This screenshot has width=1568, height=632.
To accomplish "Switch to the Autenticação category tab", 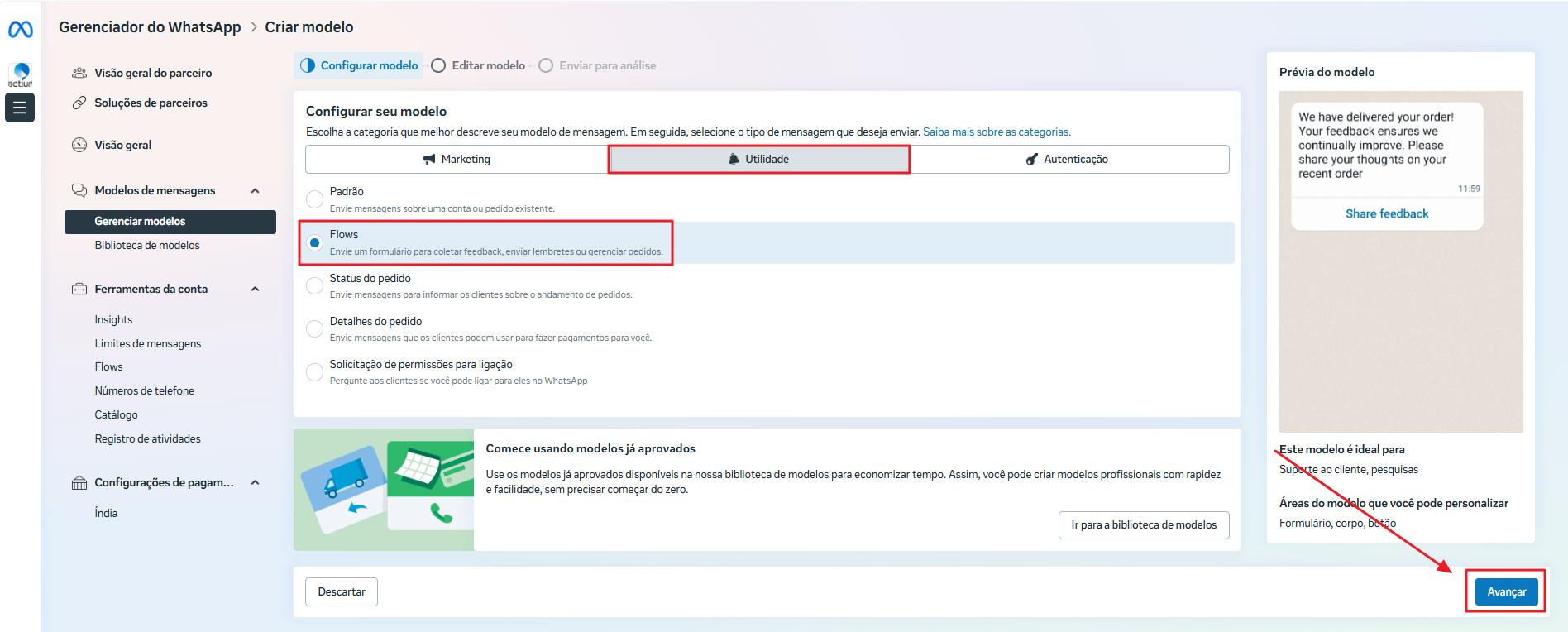I will point(1068,159).
